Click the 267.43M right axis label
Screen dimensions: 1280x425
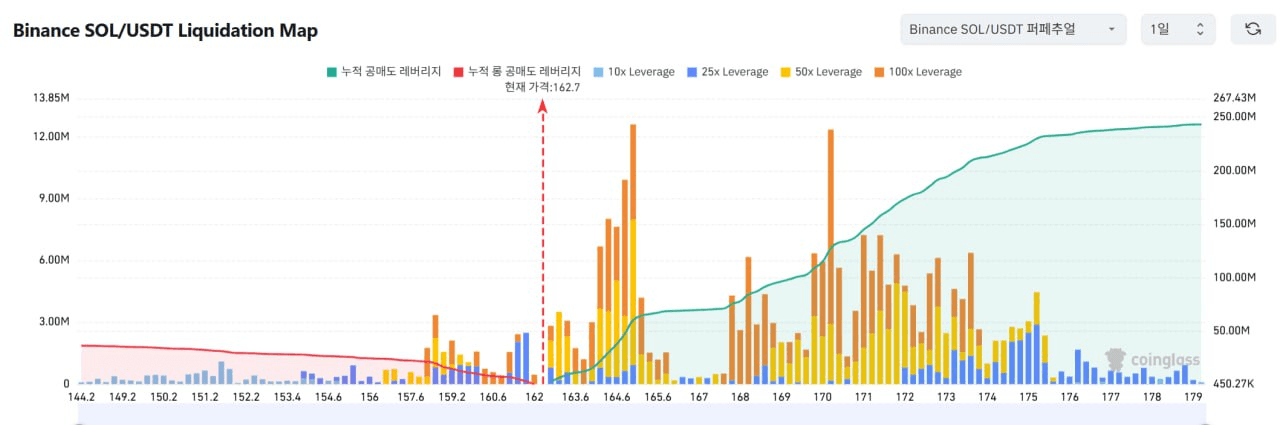(1233, 98)
